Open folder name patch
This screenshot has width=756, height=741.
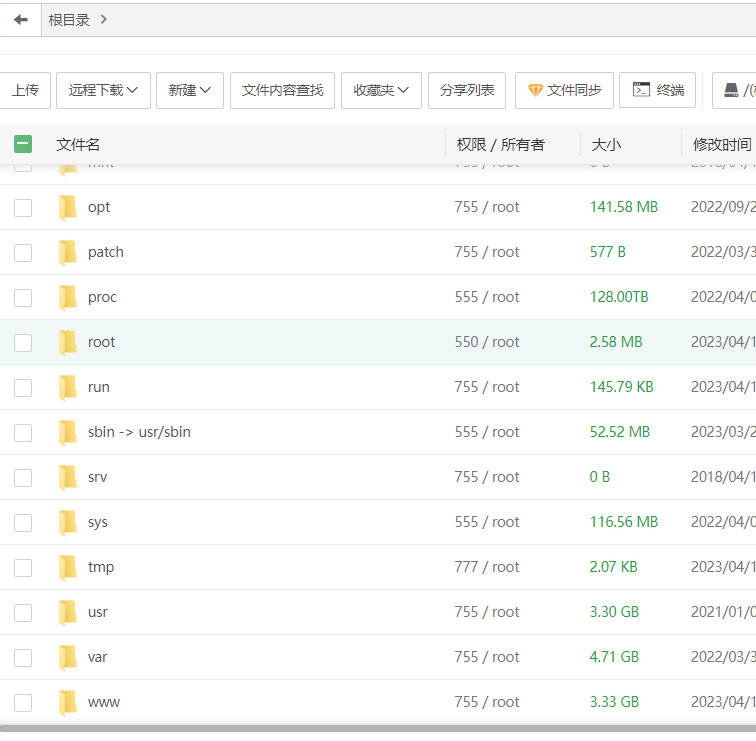click(x=106, y=252)
